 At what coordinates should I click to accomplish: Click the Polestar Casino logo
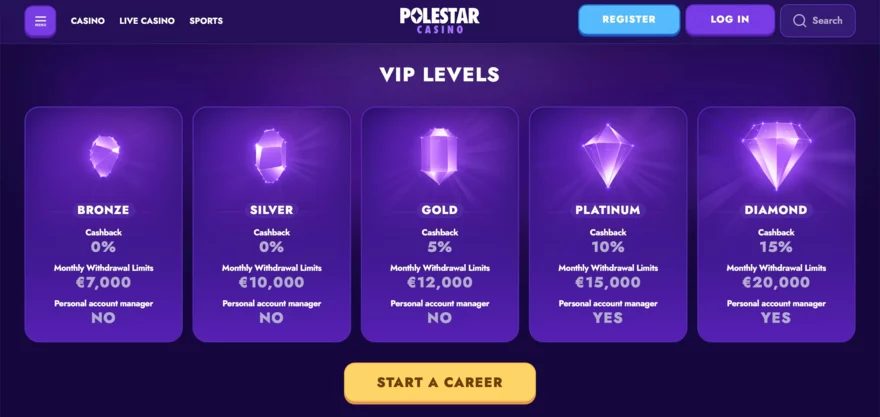coord(439,20)
